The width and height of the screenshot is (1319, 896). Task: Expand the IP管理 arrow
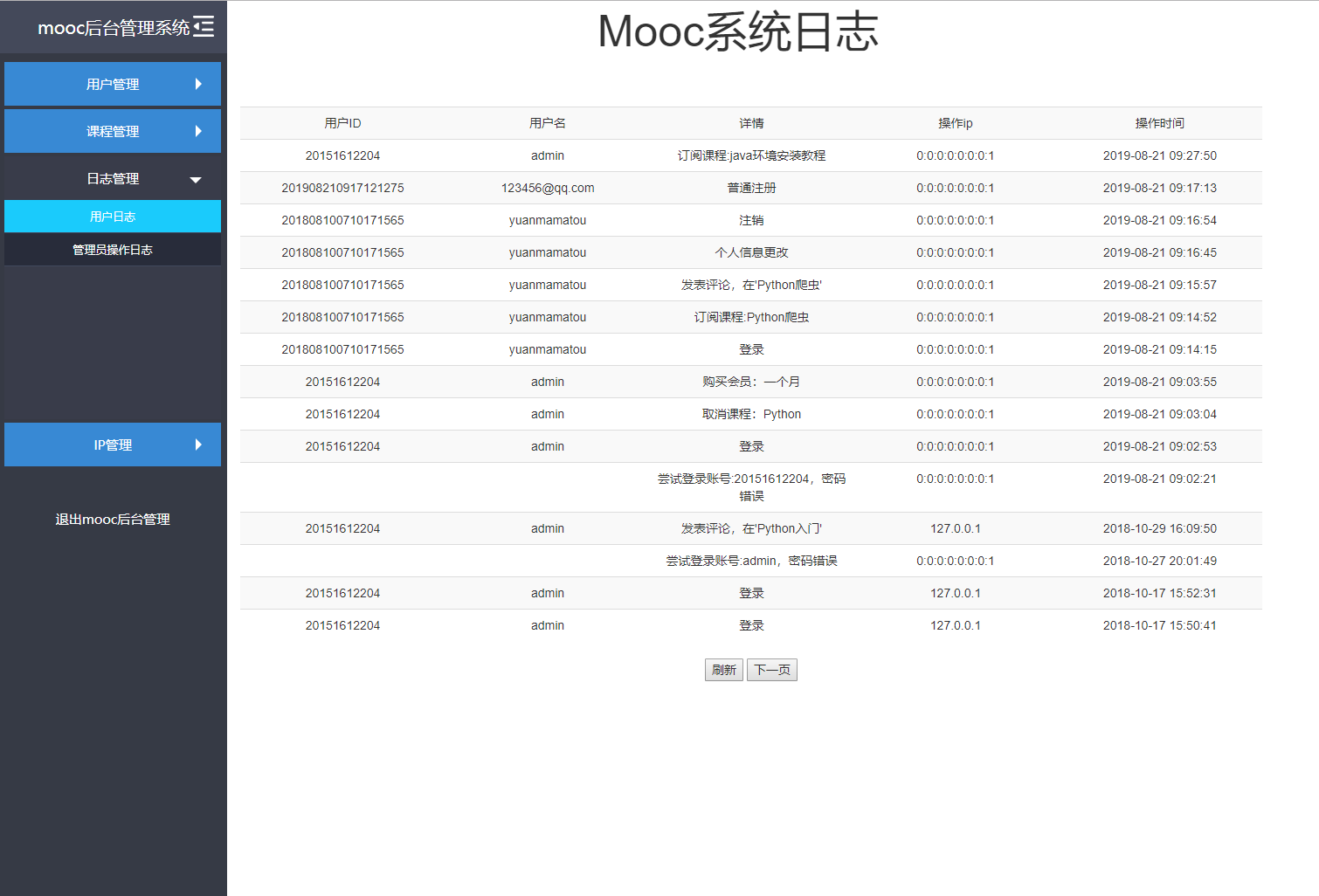click(198, 445)
